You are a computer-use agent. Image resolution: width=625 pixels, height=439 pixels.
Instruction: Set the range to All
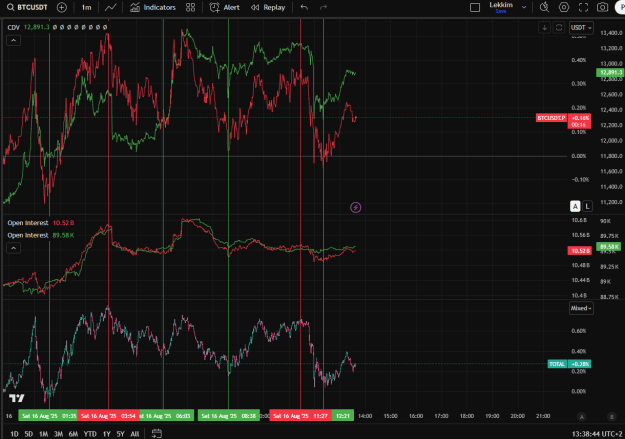135,434
